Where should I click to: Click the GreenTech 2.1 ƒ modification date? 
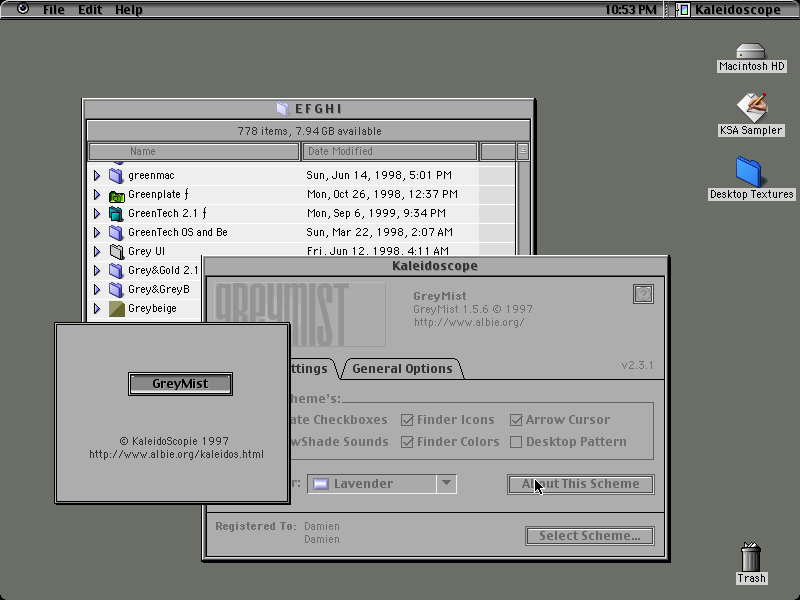coord(376,213)
